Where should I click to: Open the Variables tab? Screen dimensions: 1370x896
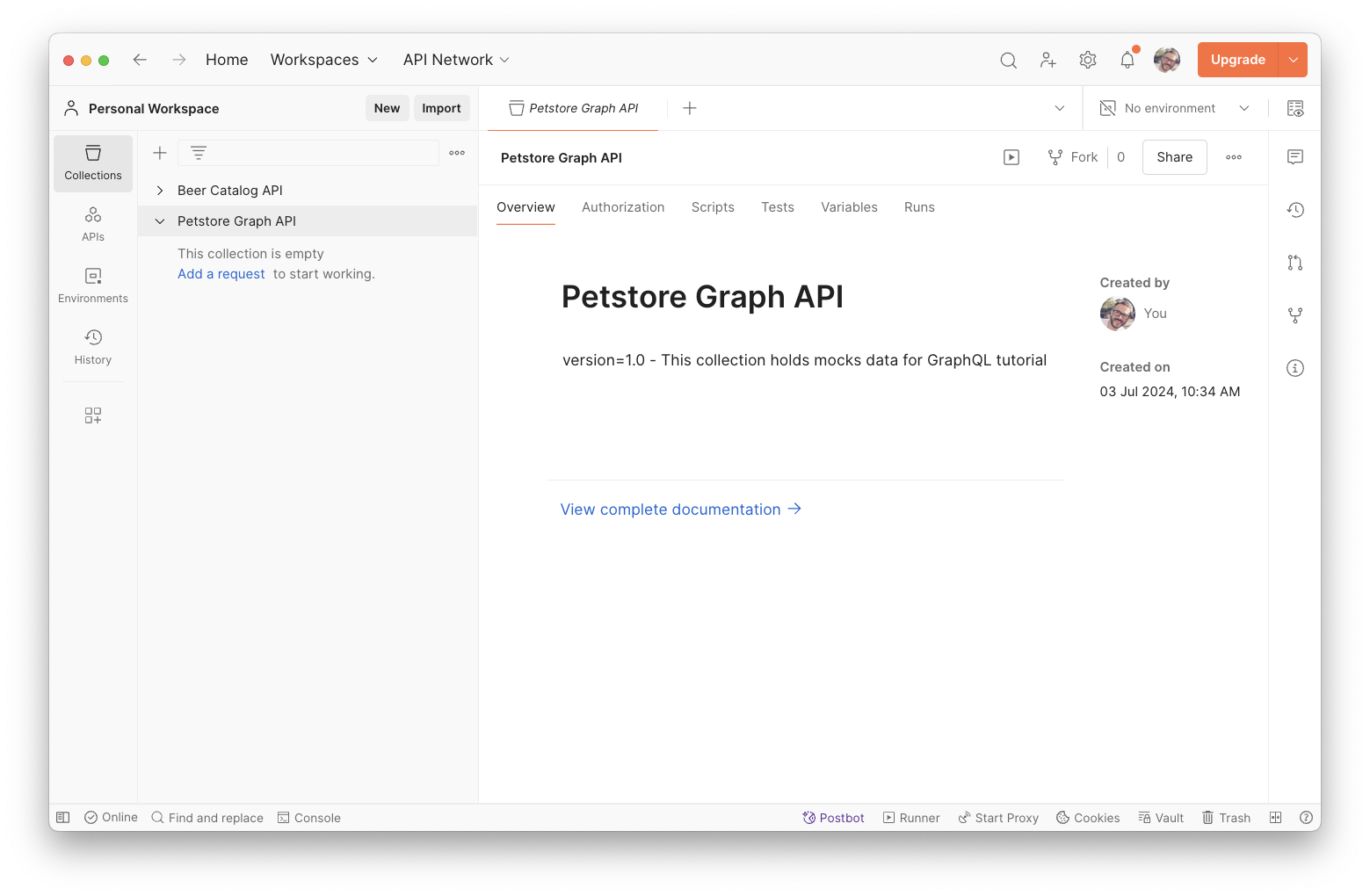(x=849, y=206)
